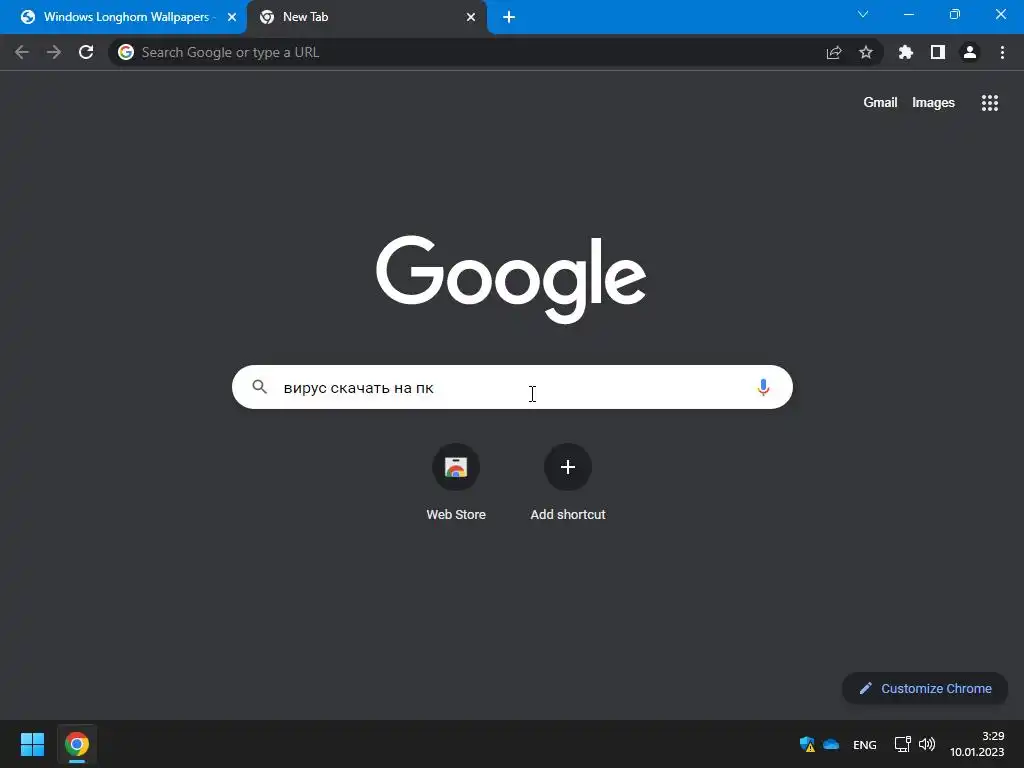This screenshot has width=1024, height=768.
Task: Click the forward navigation arrow
Action: point(54,52)
